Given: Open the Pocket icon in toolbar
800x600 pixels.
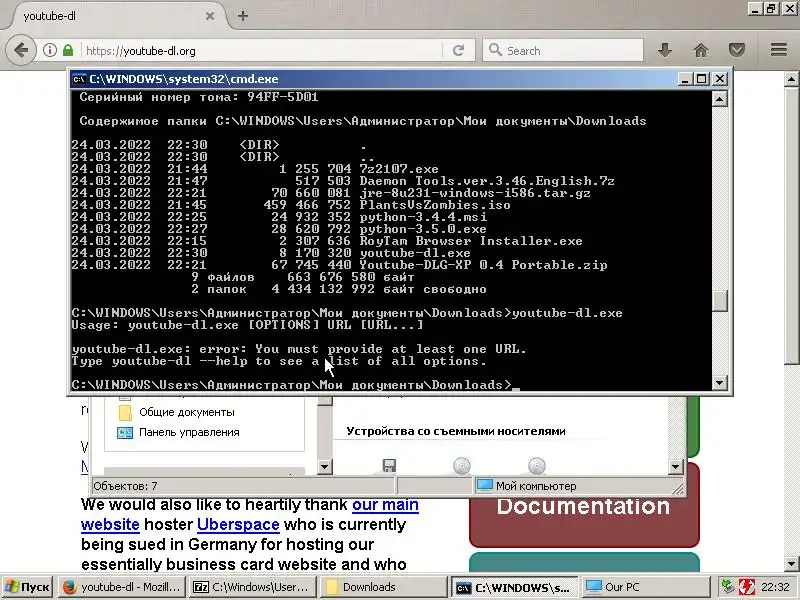Looking at the screenshot, I should click(x=737, y=50).
